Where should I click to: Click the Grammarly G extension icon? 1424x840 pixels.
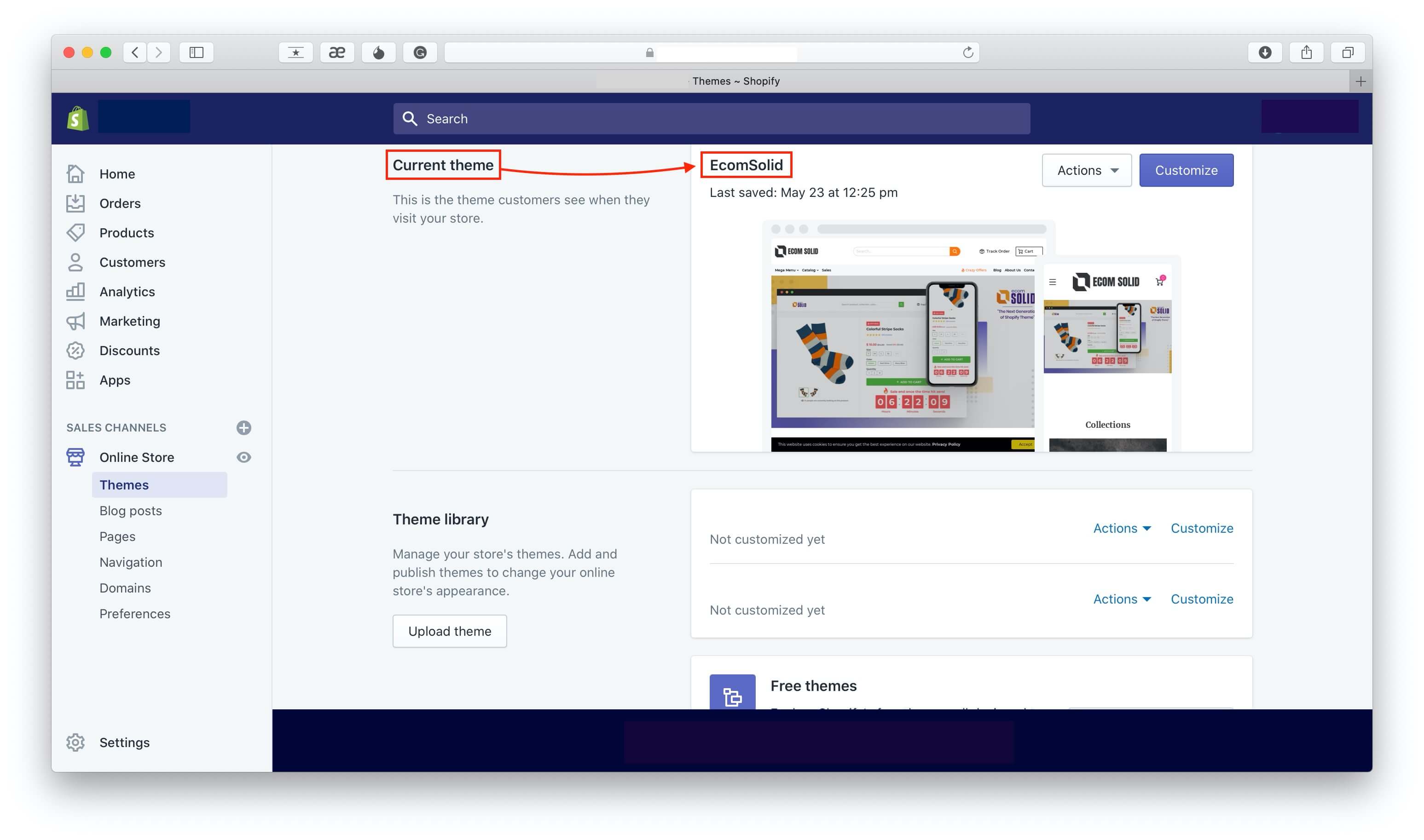click(x=420, y=52)
